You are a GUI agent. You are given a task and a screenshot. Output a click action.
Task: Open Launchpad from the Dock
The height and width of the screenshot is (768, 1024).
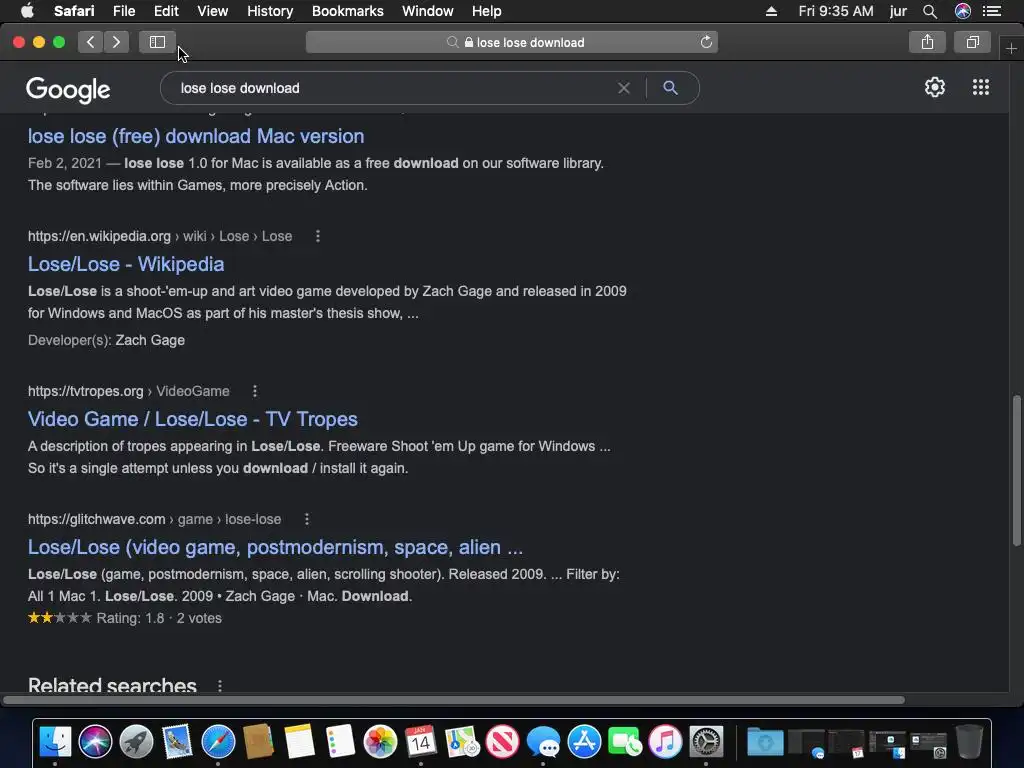coord(136,742)
